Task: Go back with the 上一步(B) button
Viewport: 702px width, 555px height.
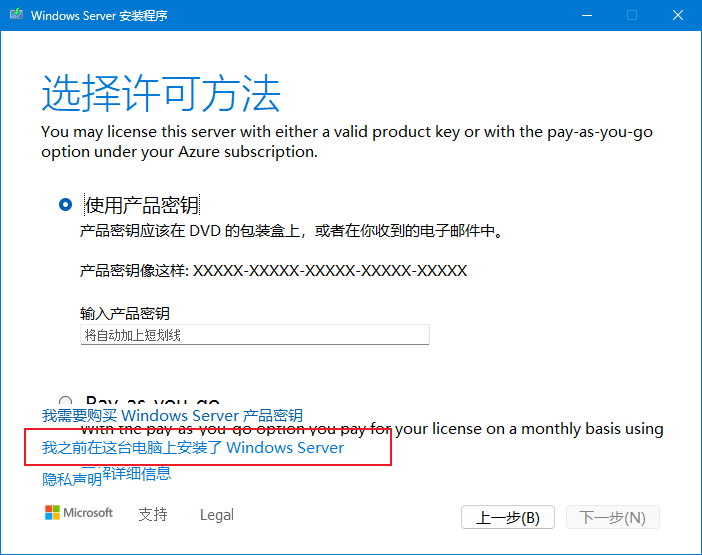Action: 508,517
